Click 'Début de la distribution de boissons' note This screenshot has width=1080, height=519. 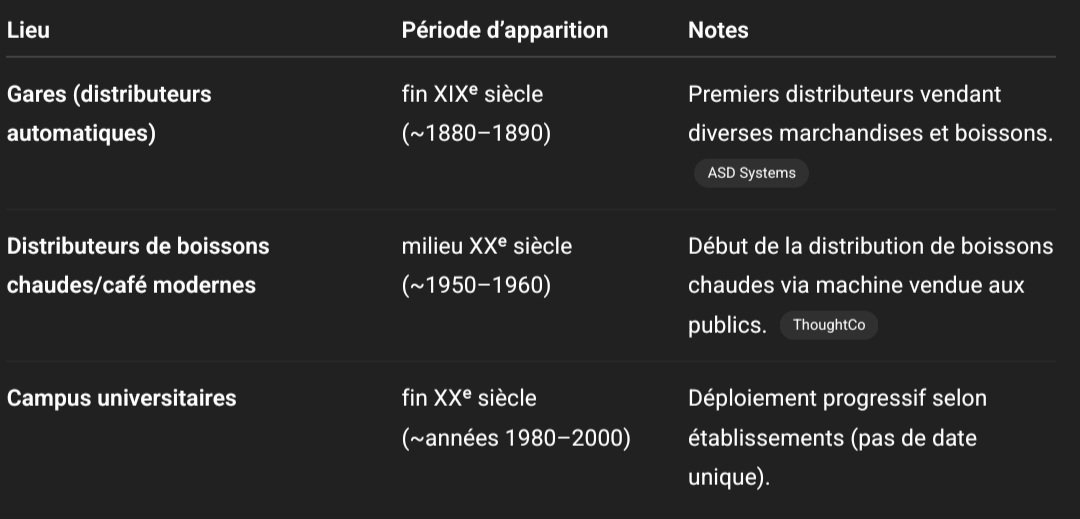(x=870, y=245)
